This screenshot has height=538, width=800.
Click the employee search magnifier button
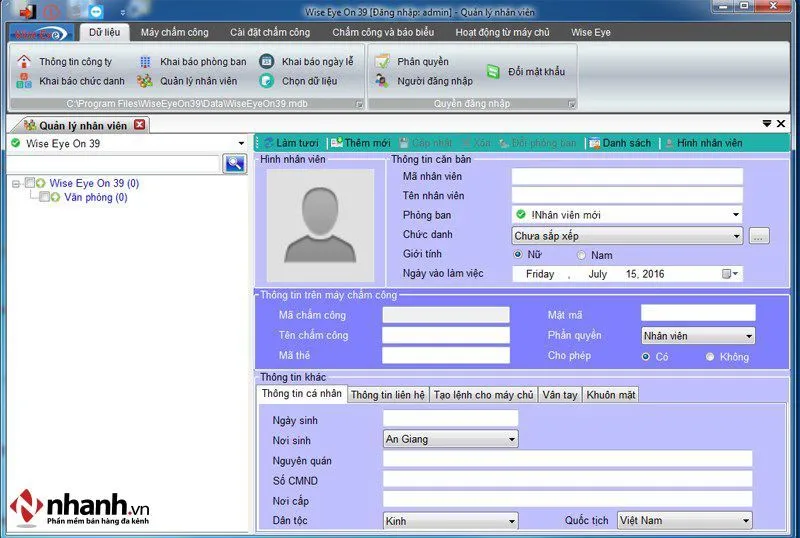(x=235, y=164)
